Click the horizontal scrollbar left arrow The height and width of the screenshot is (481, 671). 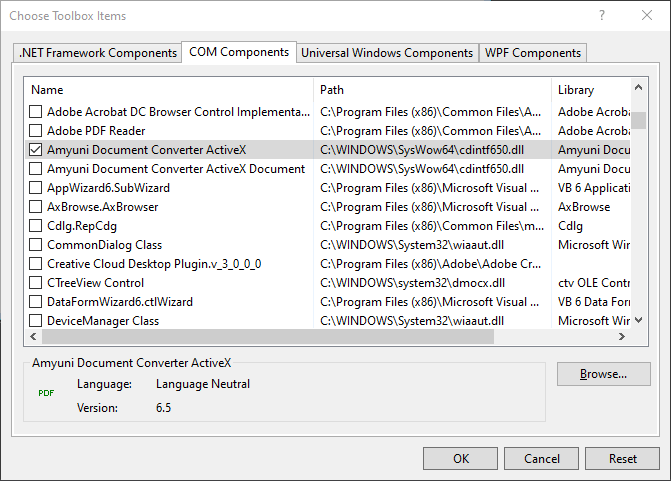tap(33, 336)
